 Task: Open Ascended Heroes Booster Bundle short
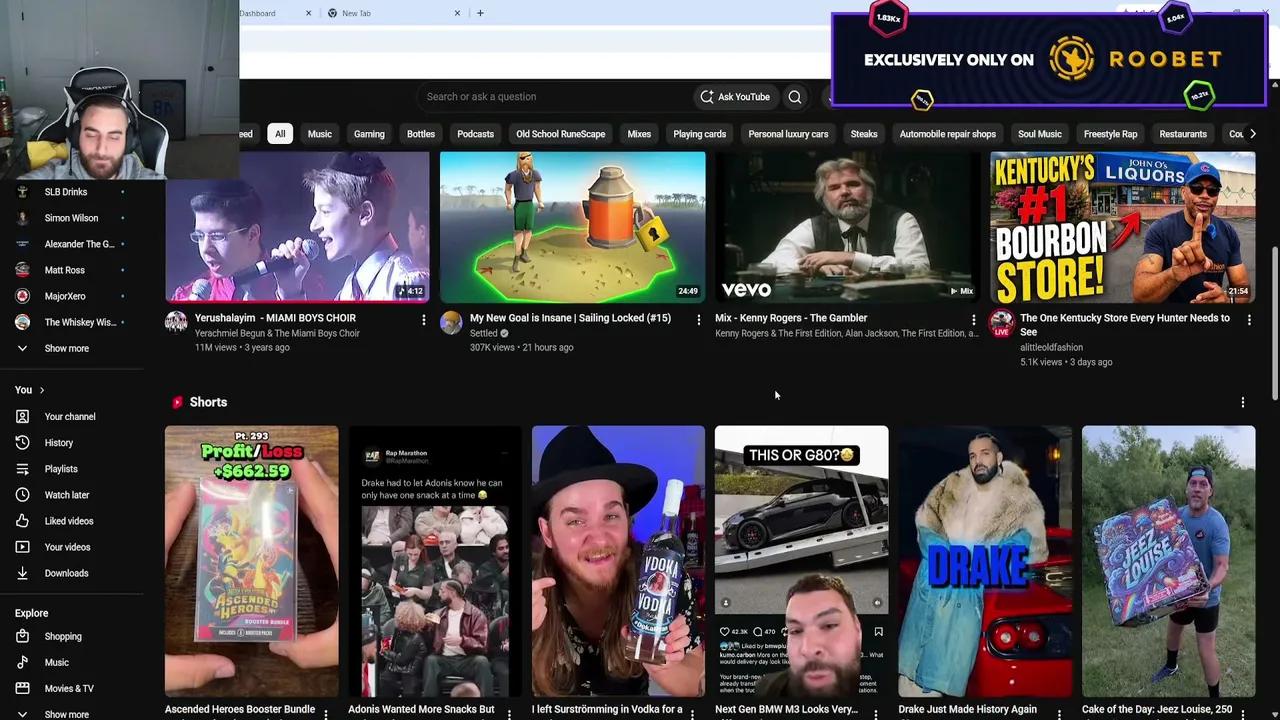coord(252,561)
